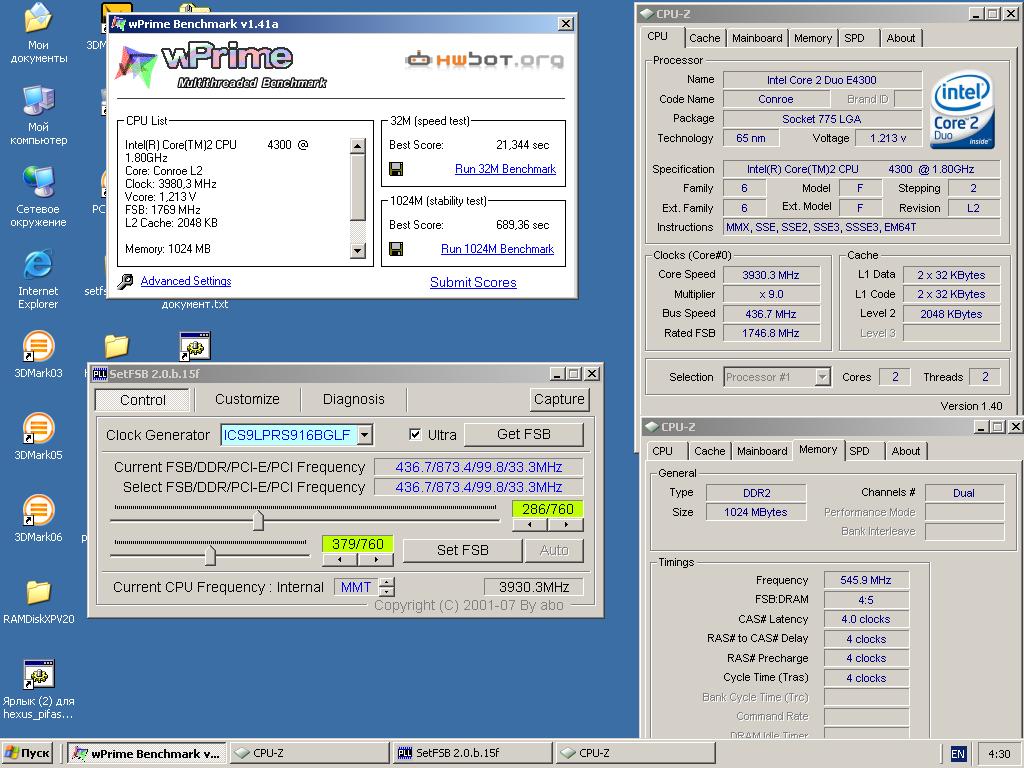The width and height of the screenshot is (1024, 768).
Task: Click the first CPU-Z taskbar button
Action: tap(310, 754)
